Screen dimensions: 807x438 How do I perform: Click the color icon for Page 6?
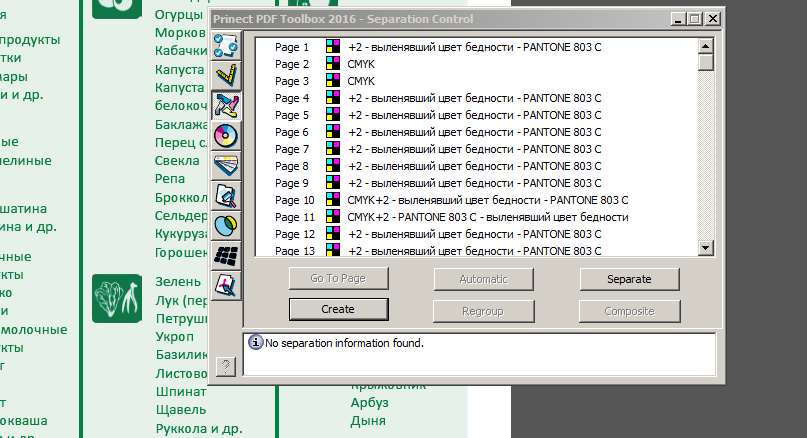(x=332, y=131)
